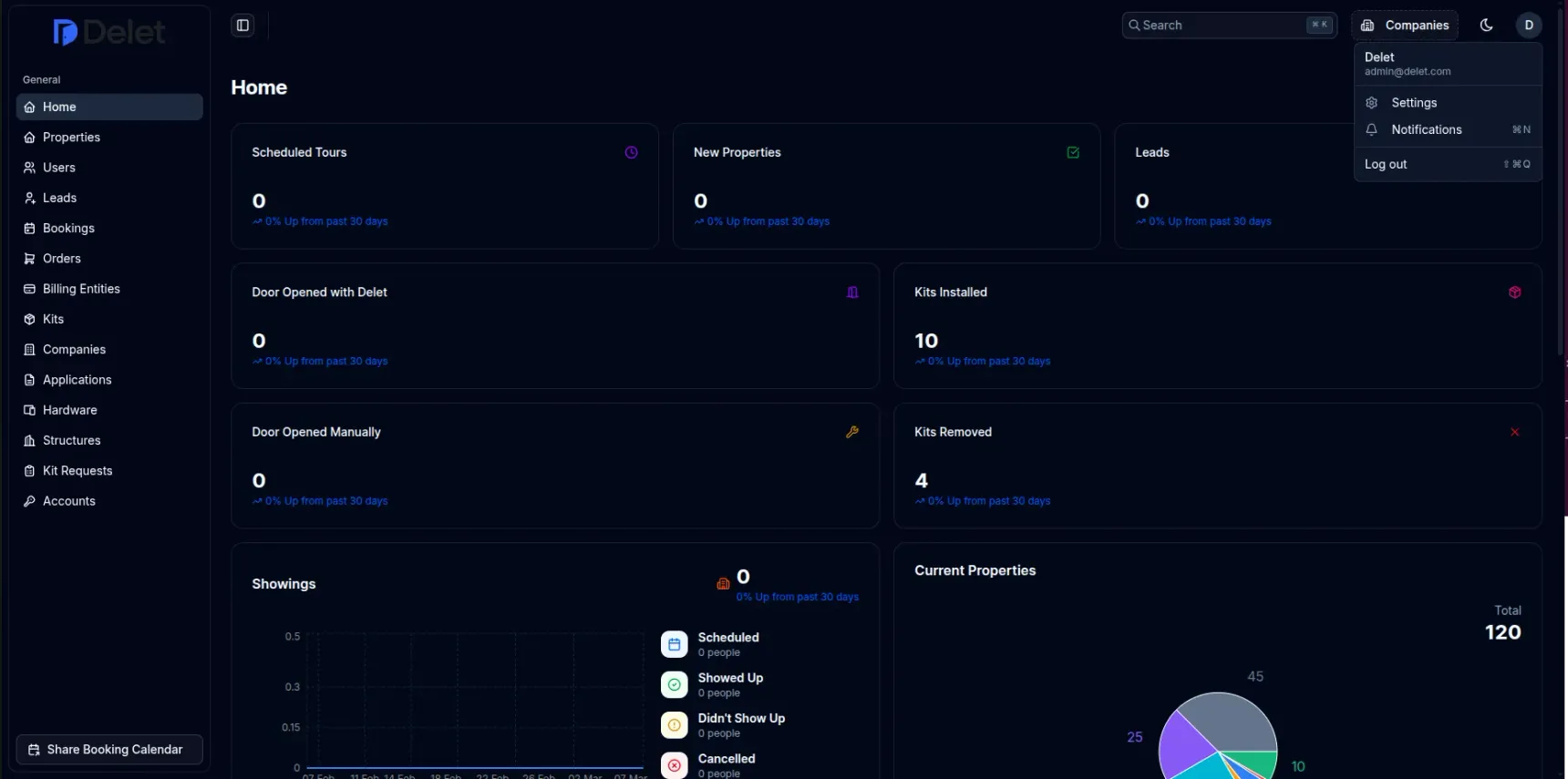The height and width of the screenshot is (779, 1568).
Task: Toggle the sidebar panel icon
Action: (242, 26)
